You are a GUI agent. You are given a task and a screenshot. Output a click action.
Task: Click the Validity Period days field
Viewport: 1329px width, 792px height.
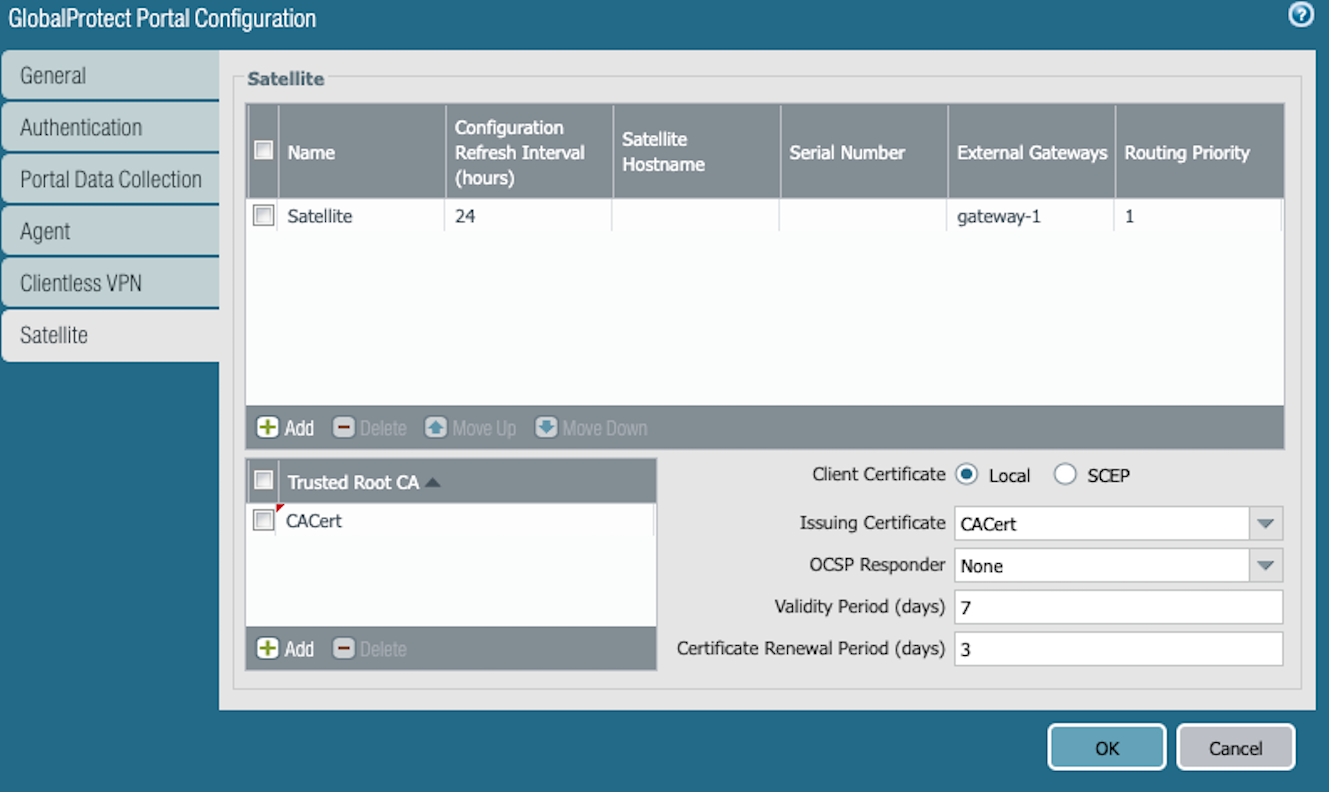(1117, 607)
